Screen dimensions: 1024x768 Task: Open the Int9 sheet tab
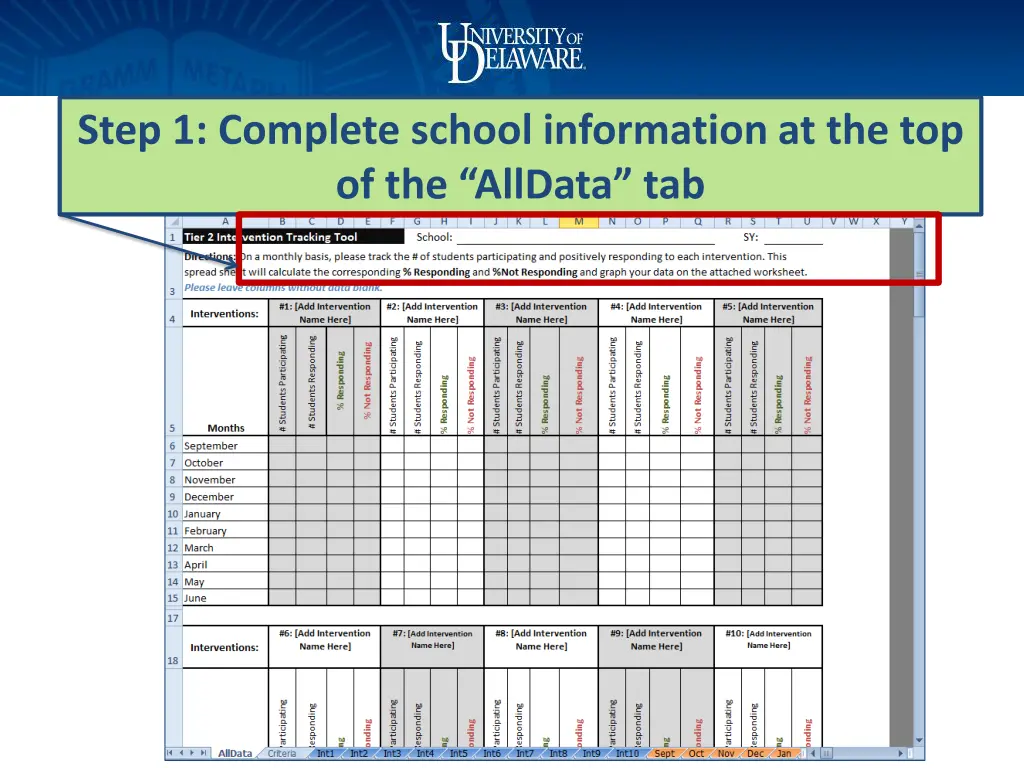(x=592, y=754)
